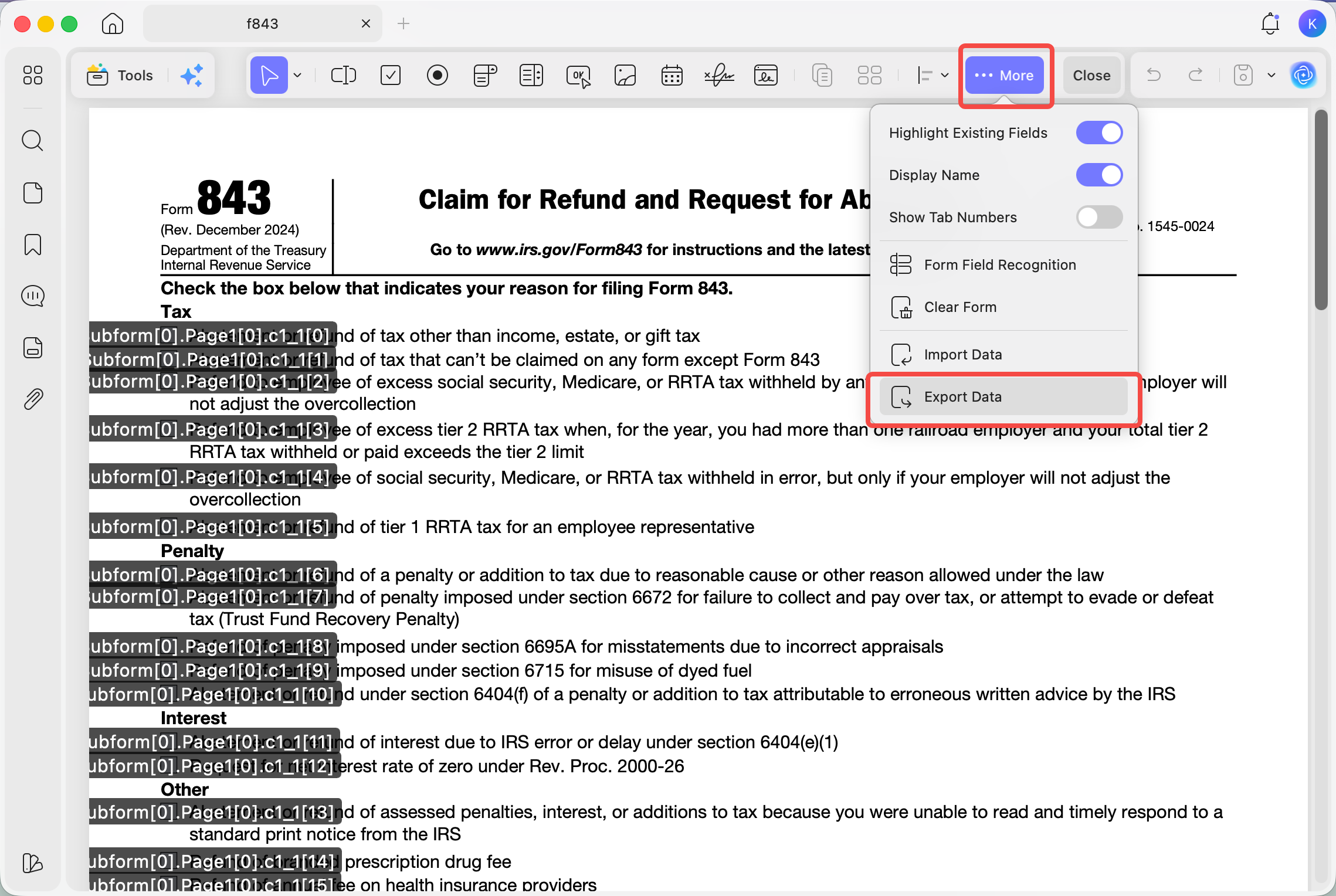Select the arrow cursor tool

269,75
